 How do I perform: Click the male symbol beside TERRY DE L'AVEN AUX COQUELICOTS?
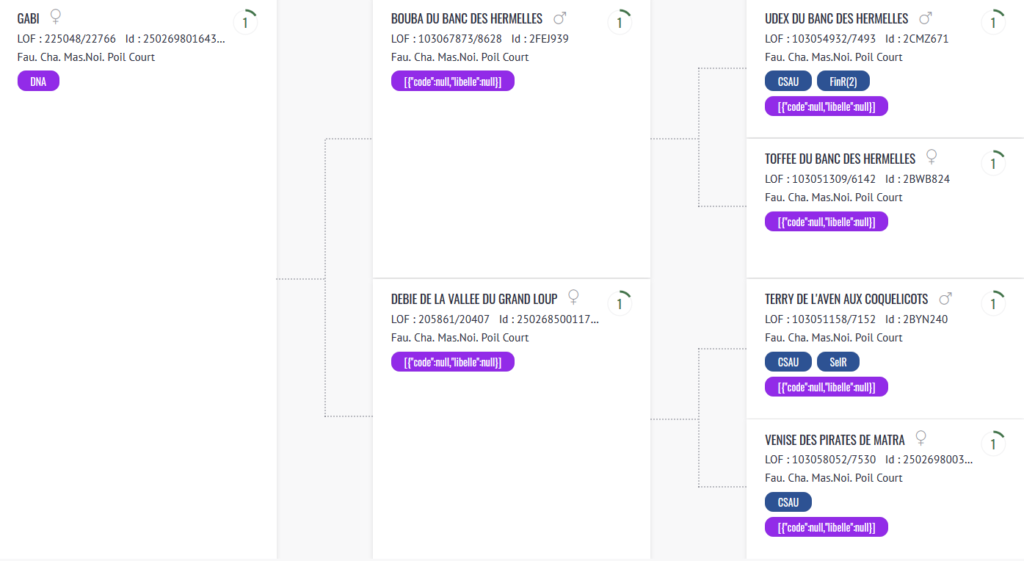[x=945, y=298]
